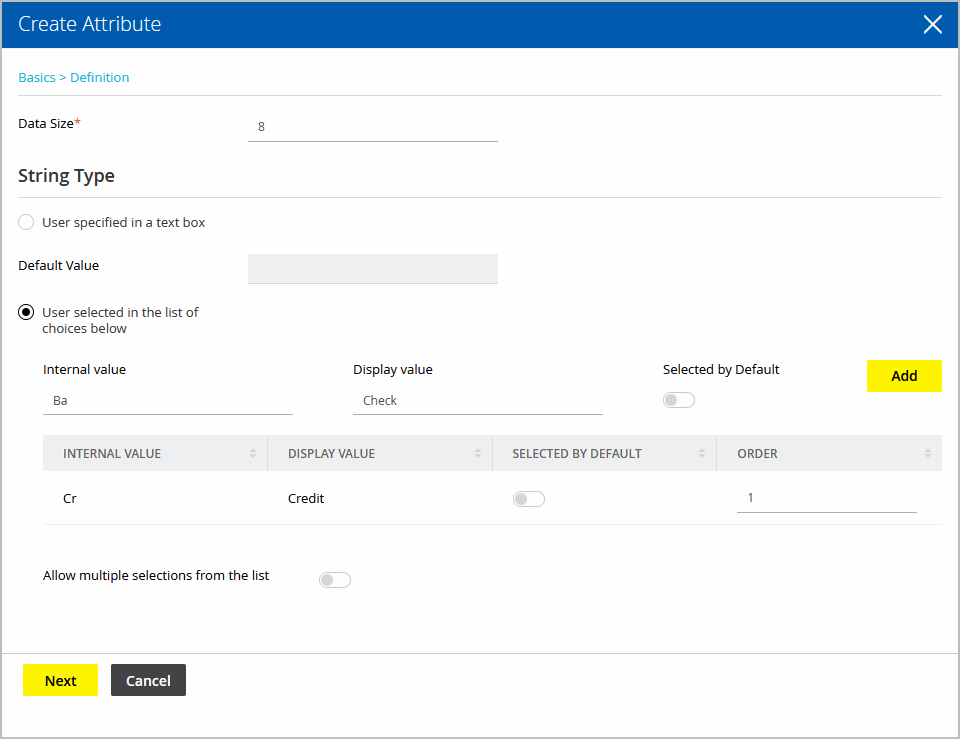This screenshot has height=739, width=960.
Task: Click the Basics breadcrumb link
Action: (37, 78)
